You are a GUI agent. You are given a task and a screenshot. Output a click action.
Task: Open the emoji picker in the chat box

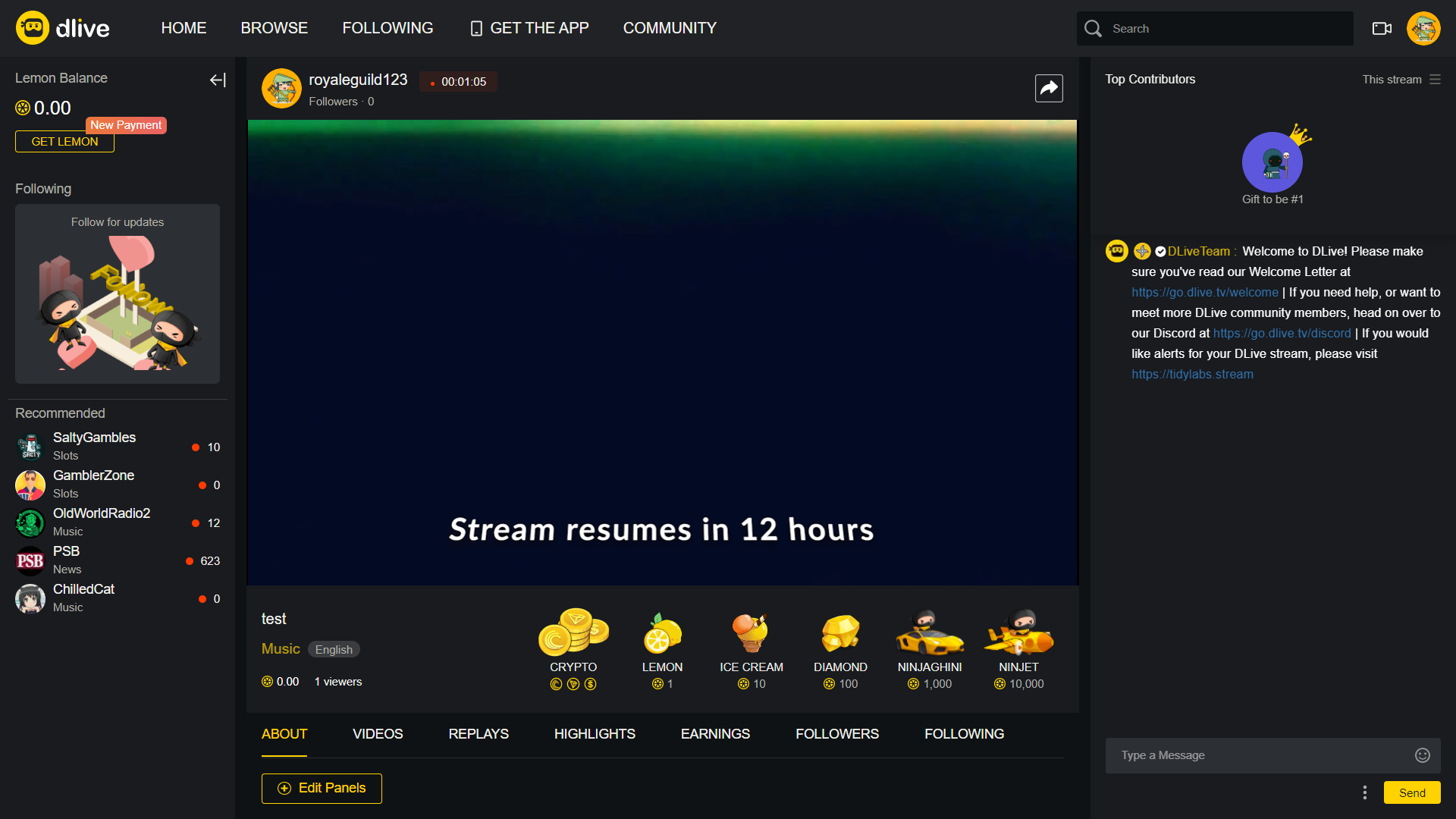click(x=1423, y=755)
